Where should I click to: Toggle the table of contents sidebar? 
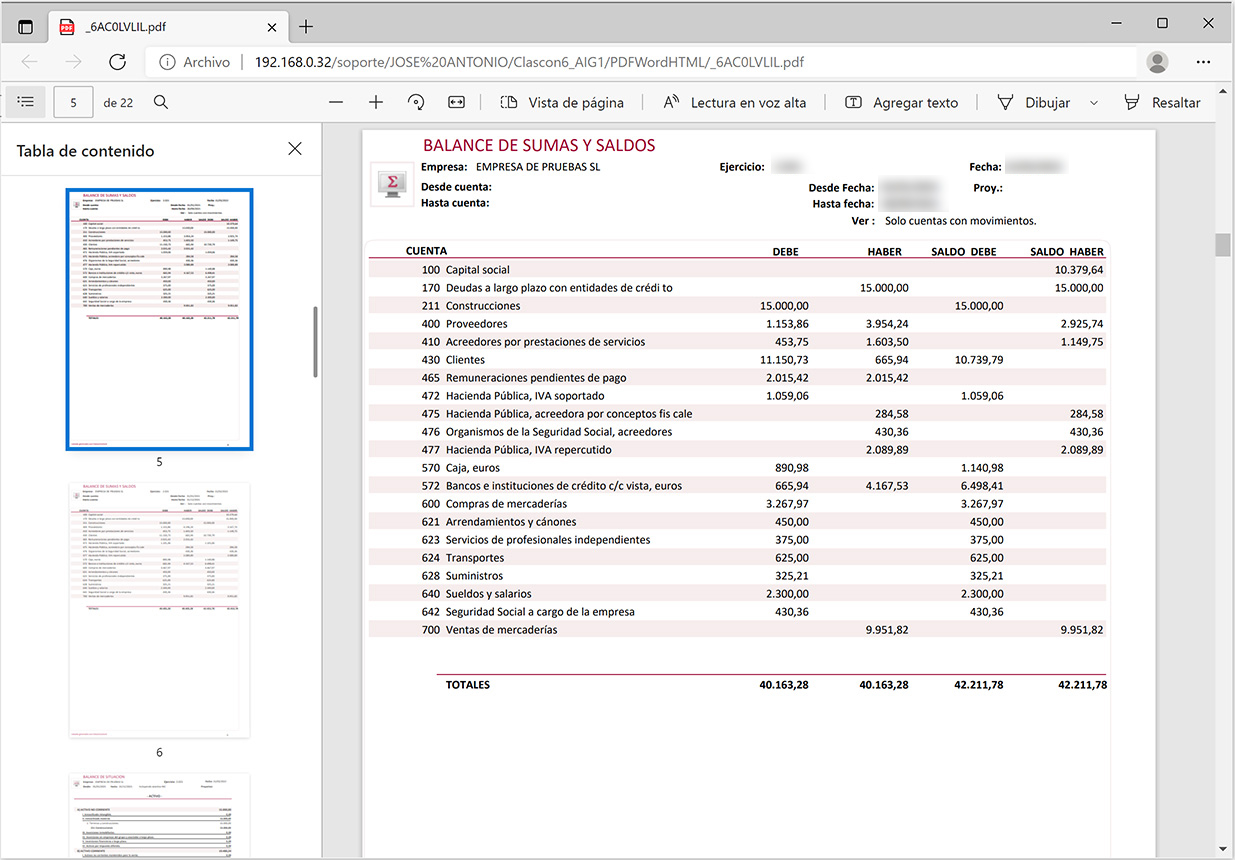(26, 102)
